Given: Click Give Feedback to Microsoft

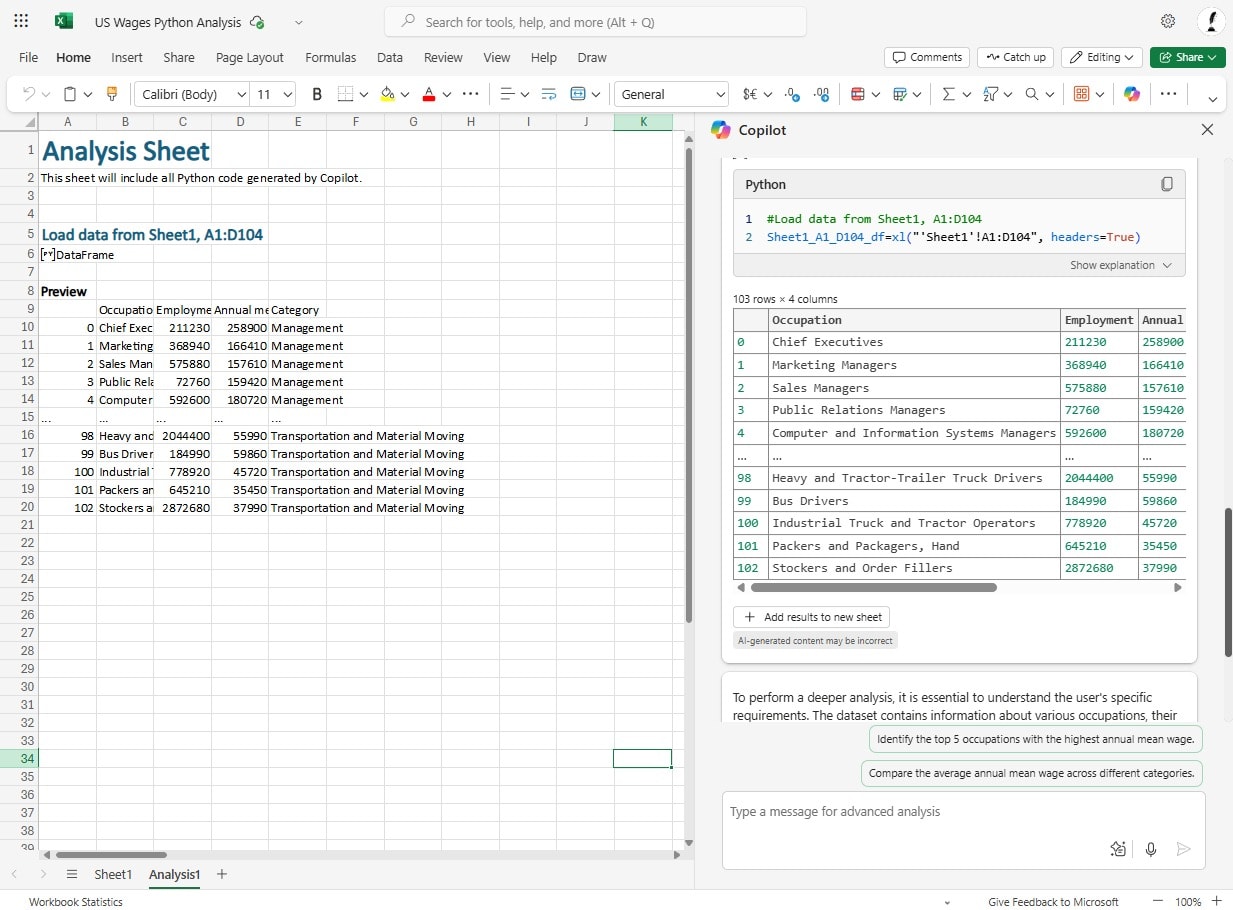Looking at the screenshot, I should click(x=1053, y=902).
